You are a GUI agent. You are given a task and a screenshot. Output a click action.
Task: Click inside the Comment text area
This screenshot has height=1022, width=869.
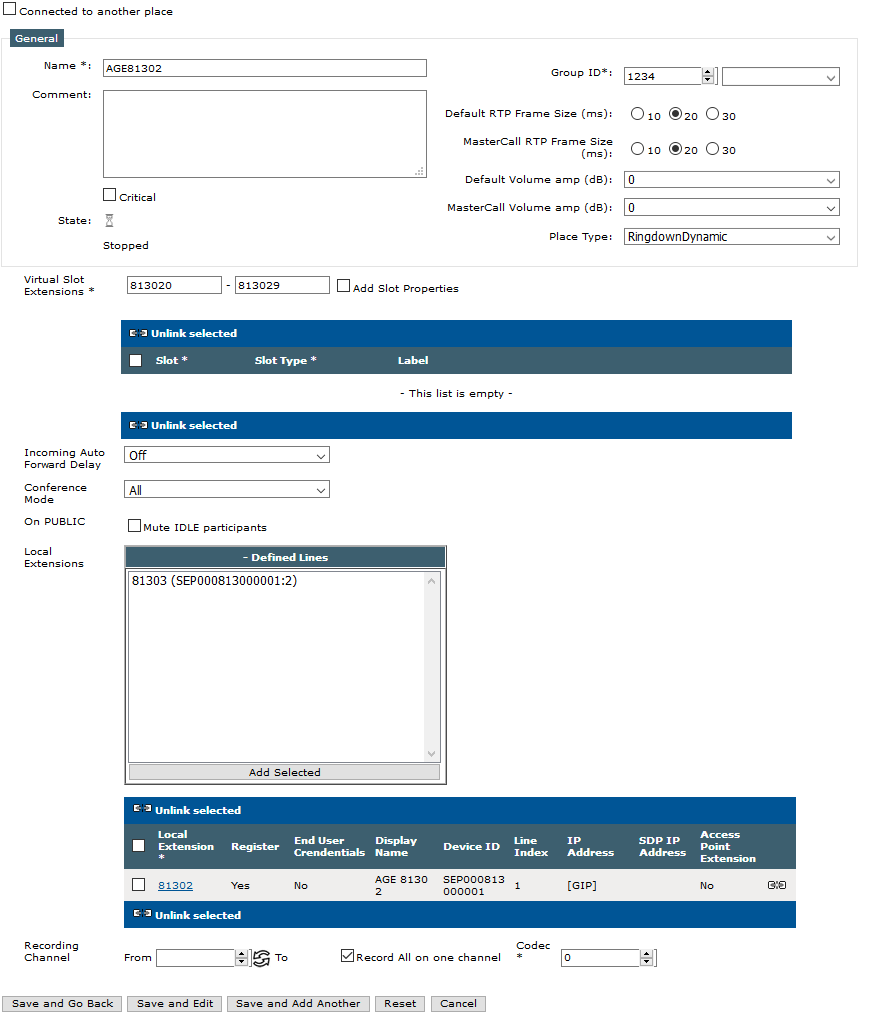pyautogui.click(x=265, y=134)
